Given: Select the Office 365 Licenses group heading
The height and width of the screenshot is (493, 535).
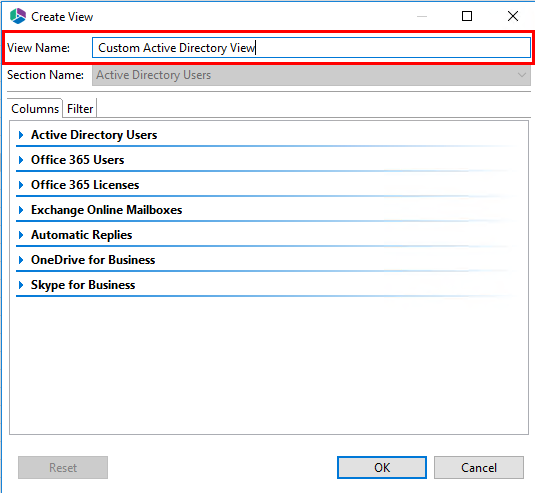Looking at the screenshot, I should pyautogui.click(x=85, y=185).
